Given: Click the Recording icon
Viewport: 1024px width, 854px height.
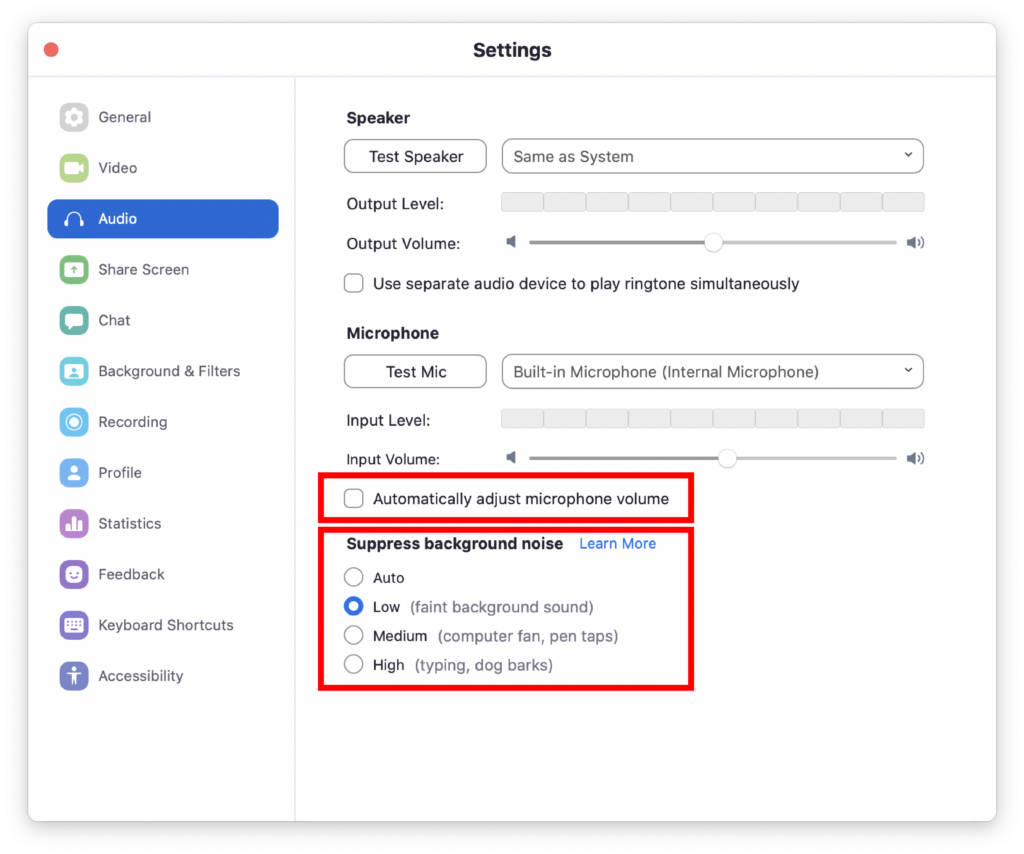Looking at the screenshot, I should pyautogui.click(x=74, y=422).
